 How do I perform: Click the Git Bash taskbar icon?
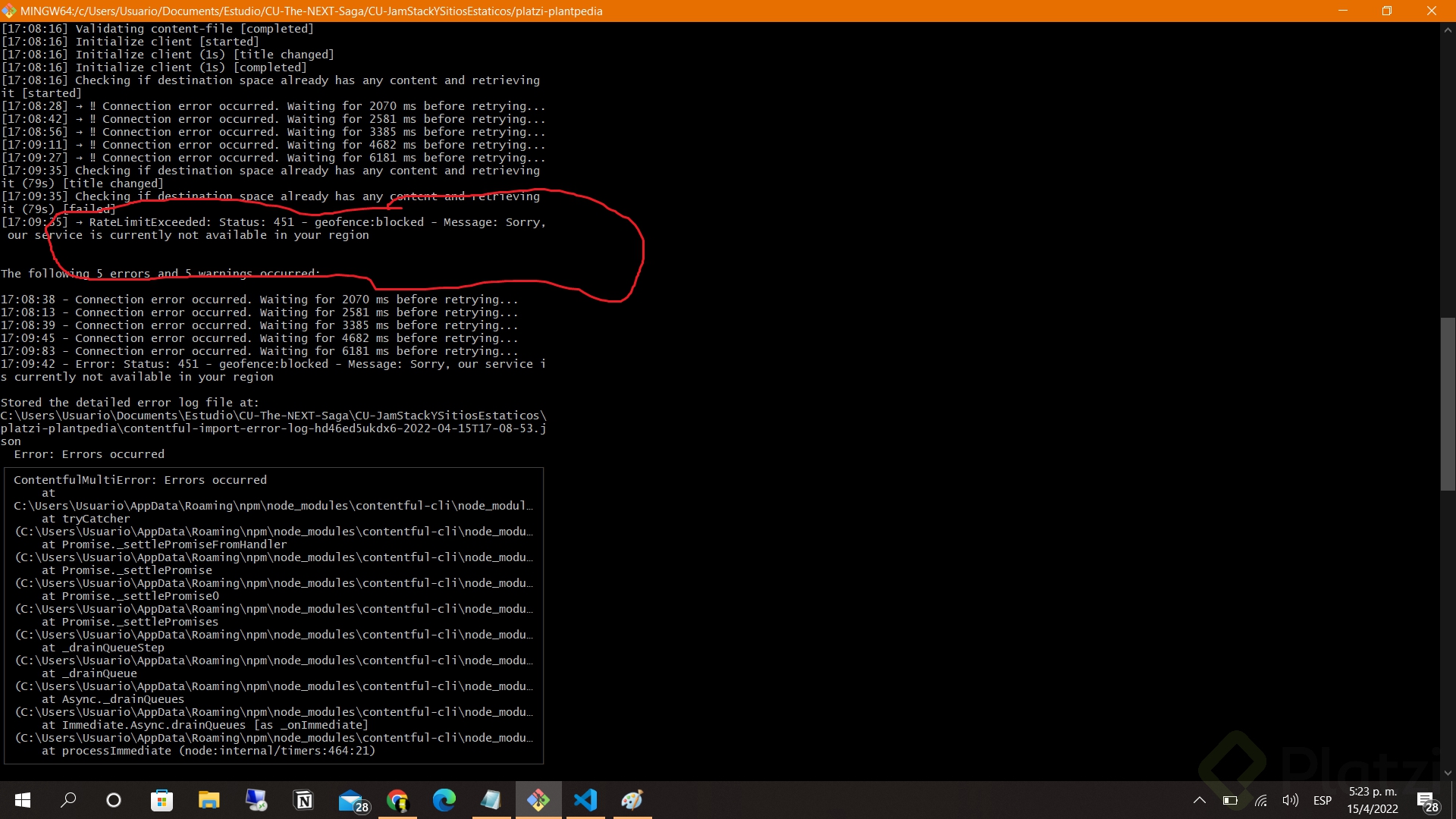tap(538, 800)
